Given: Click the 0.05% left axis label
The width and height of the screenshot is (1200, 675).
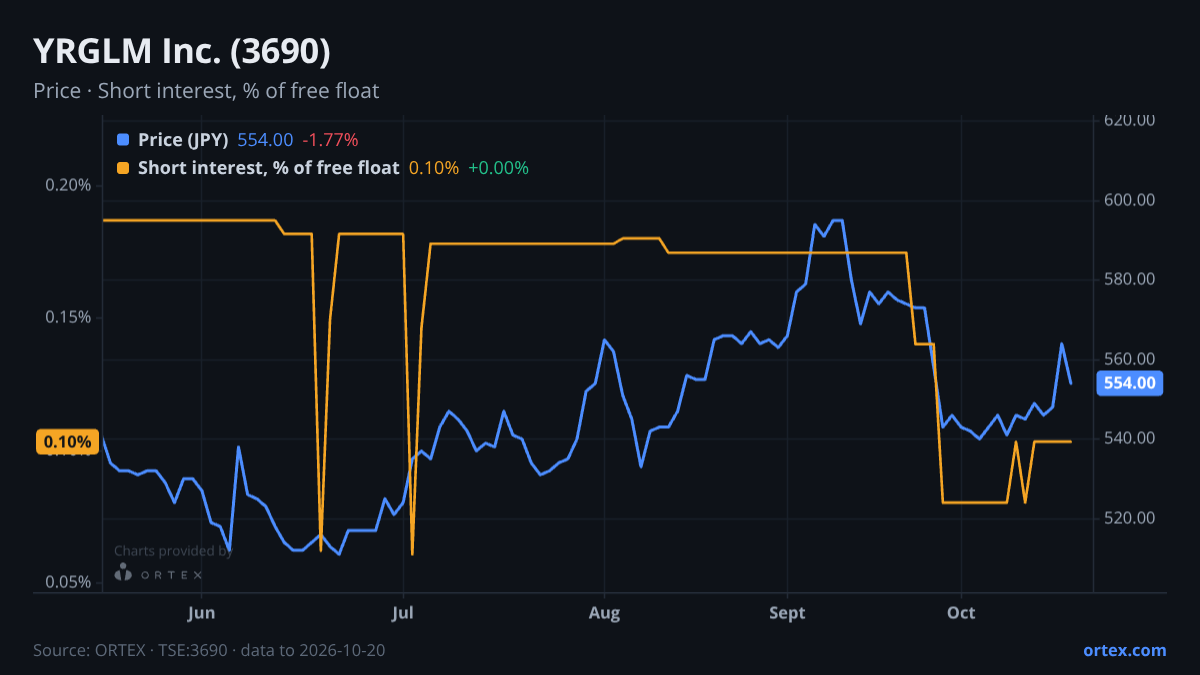Looking at the screenshot, I should [69, 582].
